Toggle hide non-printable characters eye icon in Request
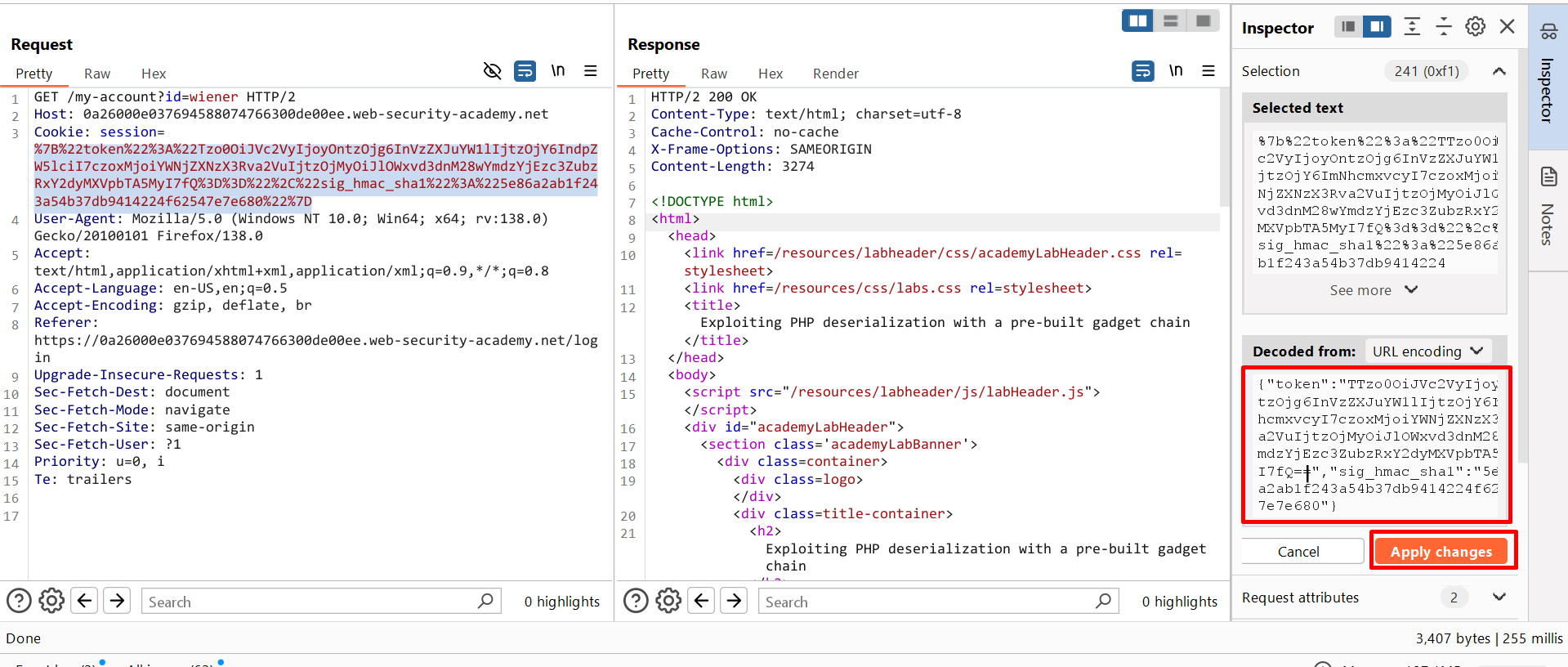Viewport: 1568px width, 667px height. click(492, 71)
